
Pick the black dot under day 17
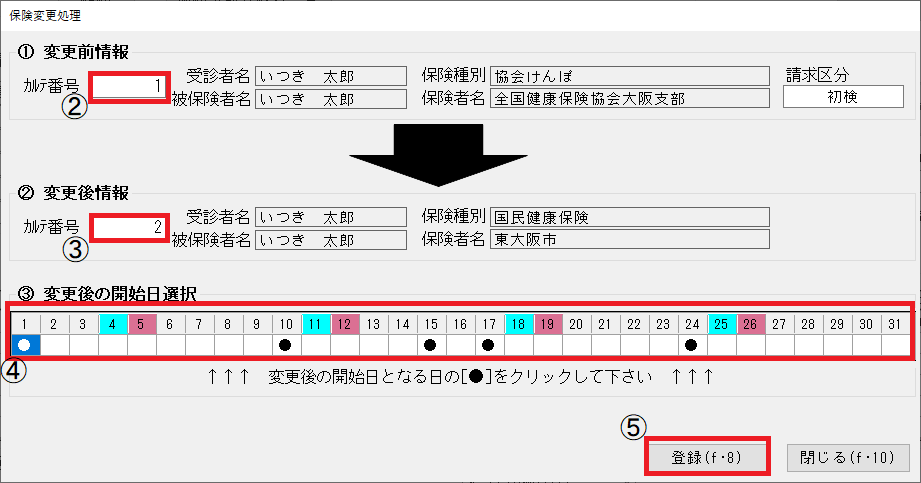(488, 345)
